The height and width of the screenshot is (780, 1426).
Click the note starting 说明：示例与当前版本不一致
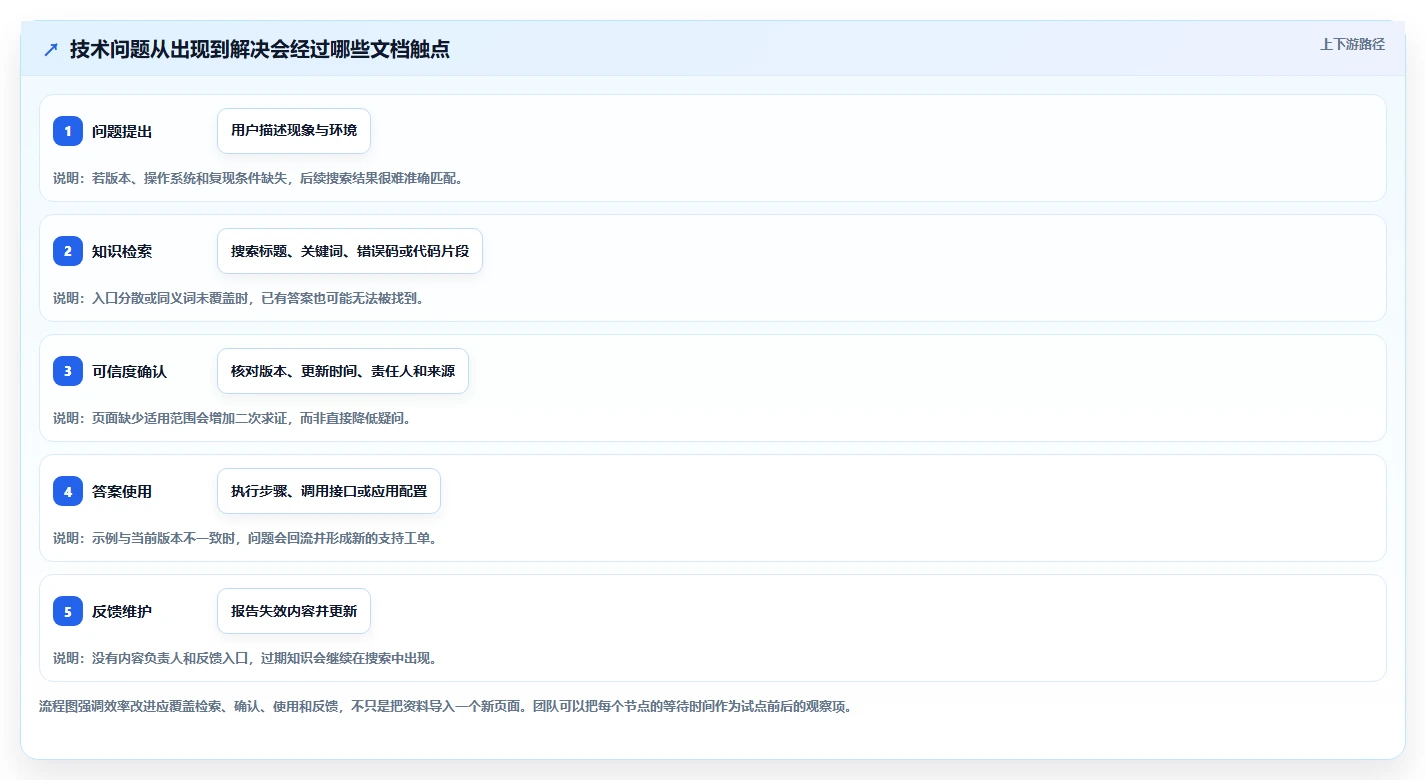[x=246, y=538]
